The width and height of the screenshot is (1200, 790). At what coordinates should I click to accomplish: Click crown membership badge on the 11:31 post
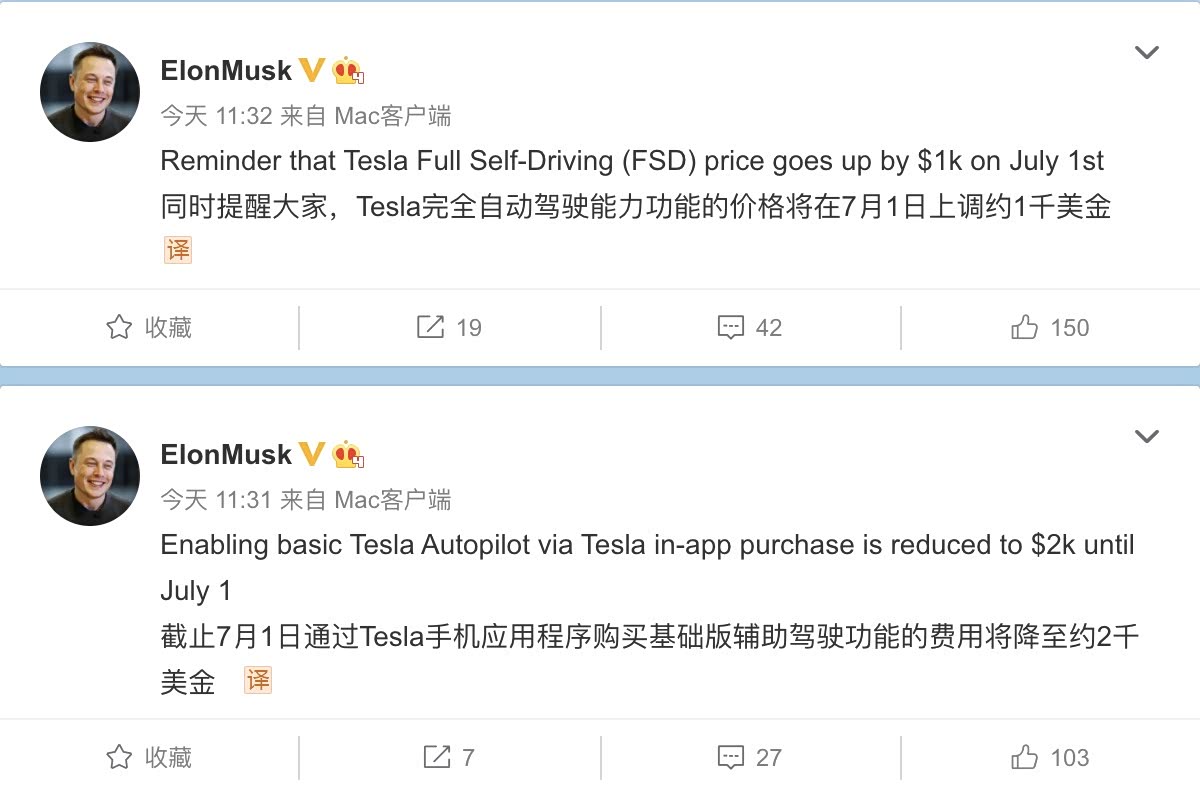348,455
